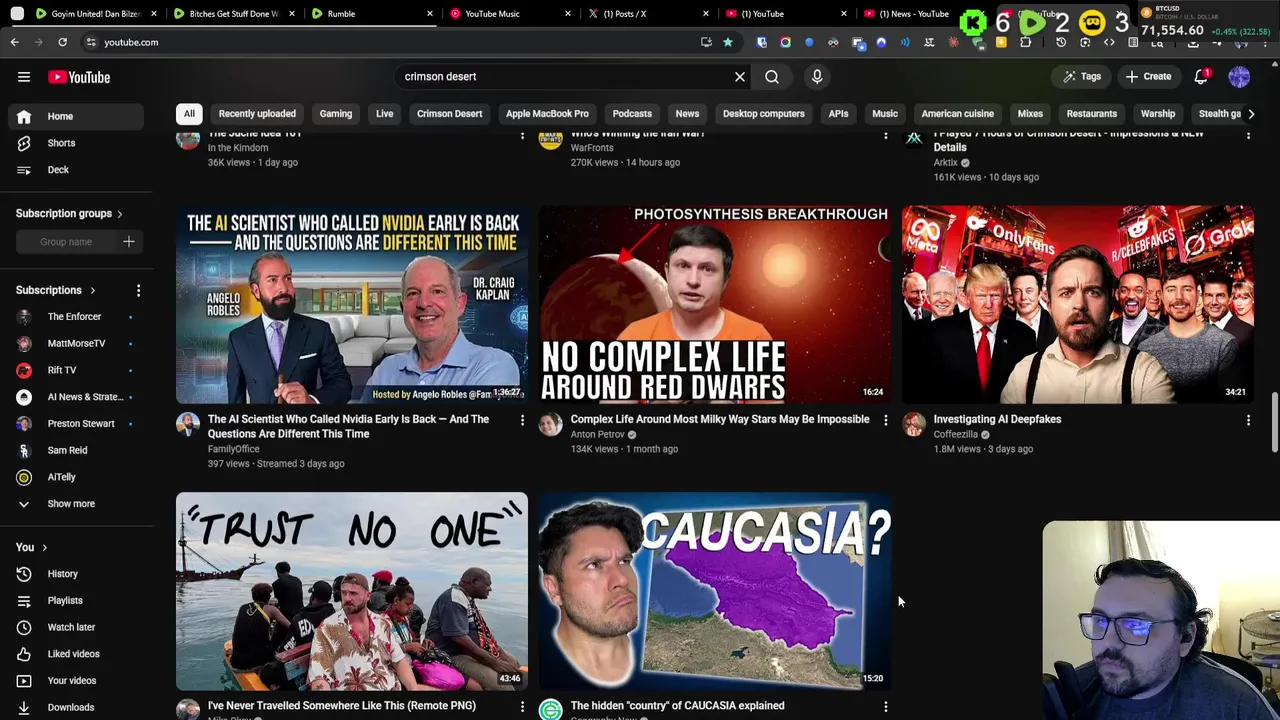Open the No Complex Life Red Dwarfs thumbnail
Screen dimensions: 1280x720
click(715, 305)
